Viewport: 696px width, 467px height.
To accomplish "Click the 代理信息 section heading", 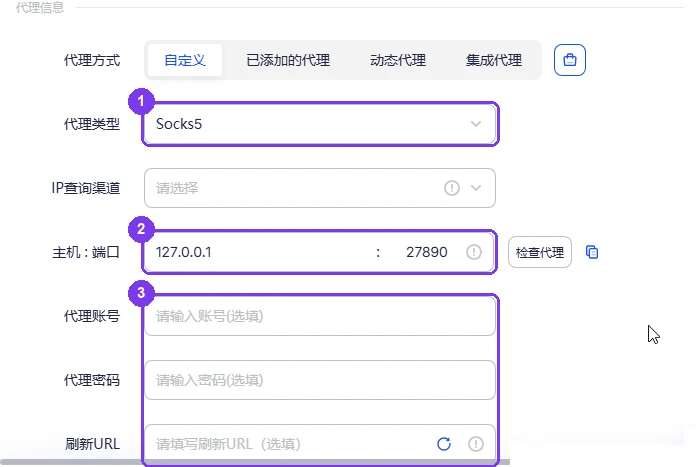I will point(40,7).
